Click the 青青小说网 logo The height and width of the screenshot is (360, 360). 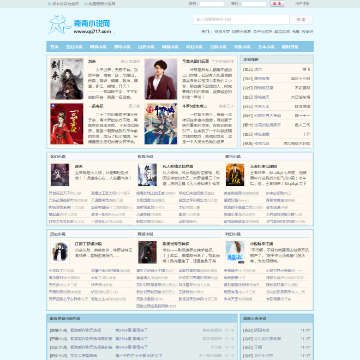(x=81, y=25)
